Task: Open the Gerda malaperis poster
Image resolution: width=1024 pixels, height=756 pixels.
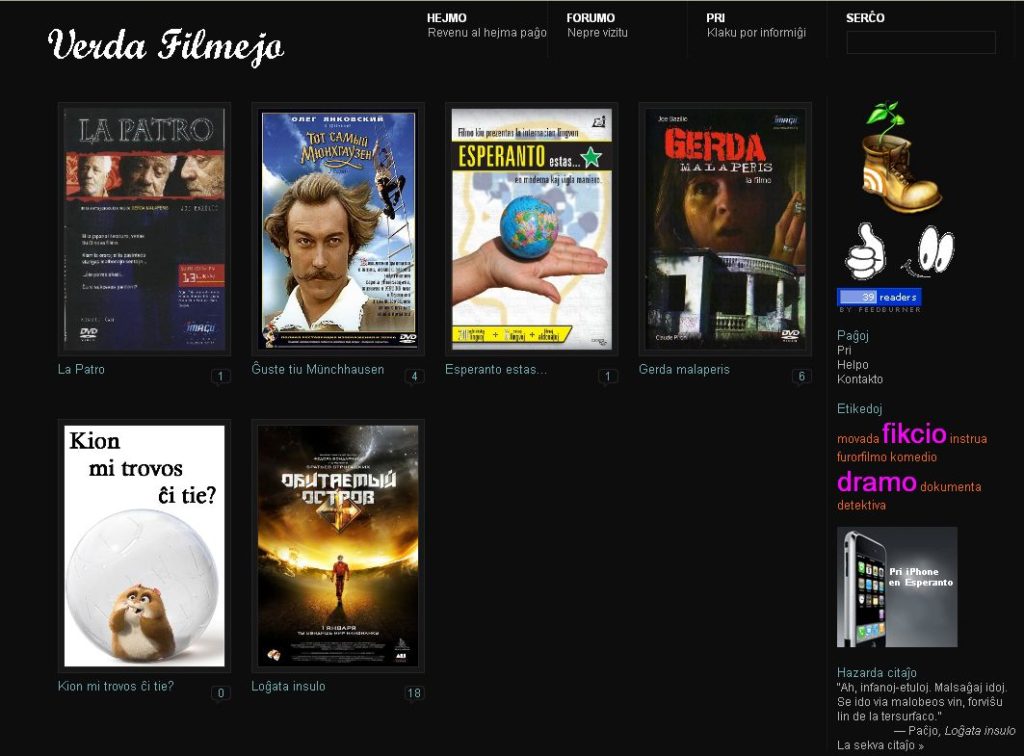Action: (x=726, y=229)
